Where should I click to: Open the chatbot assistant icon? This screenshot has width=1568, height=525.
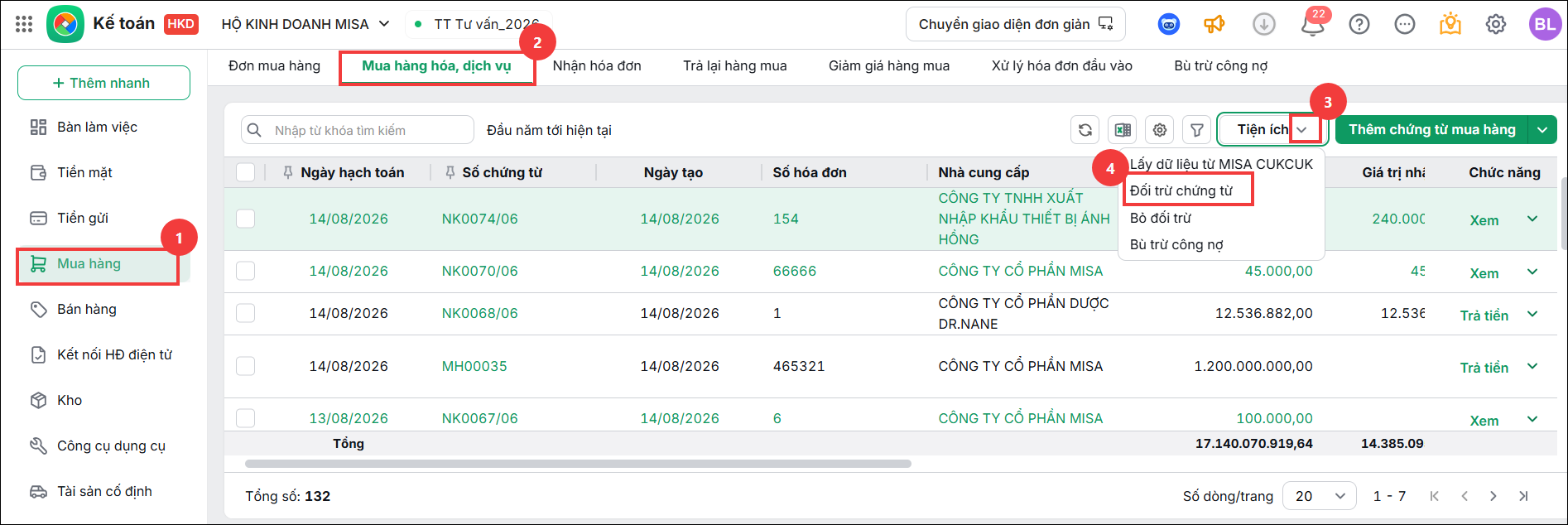(x=1168, y=24)
